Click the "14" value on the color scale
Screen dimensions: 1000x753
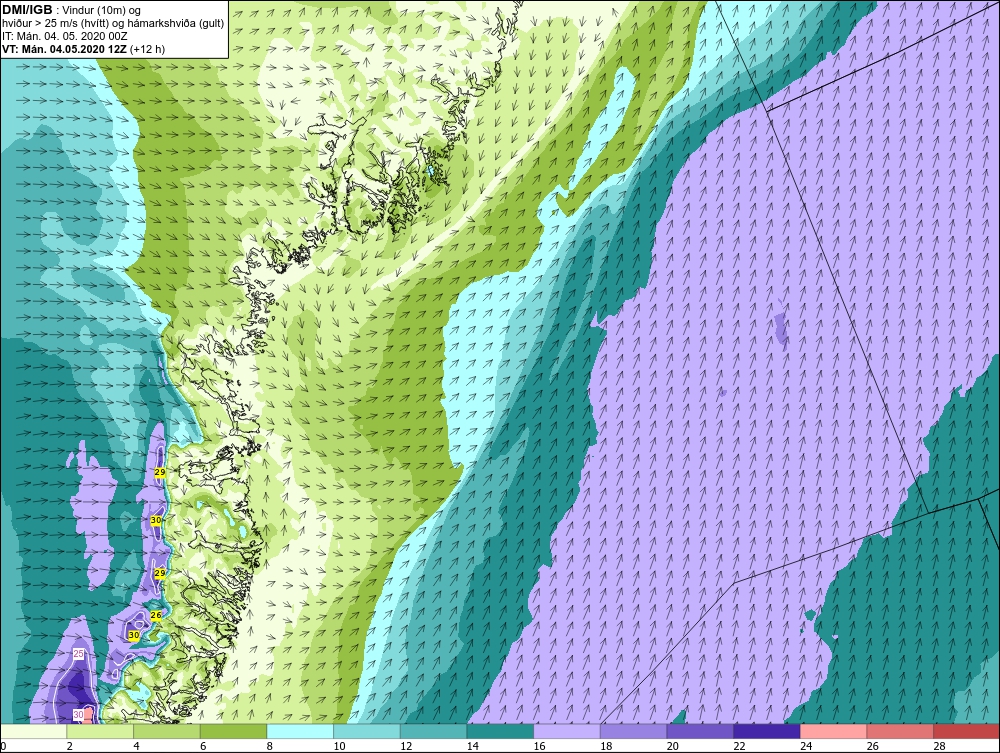(x=472, y=746)
